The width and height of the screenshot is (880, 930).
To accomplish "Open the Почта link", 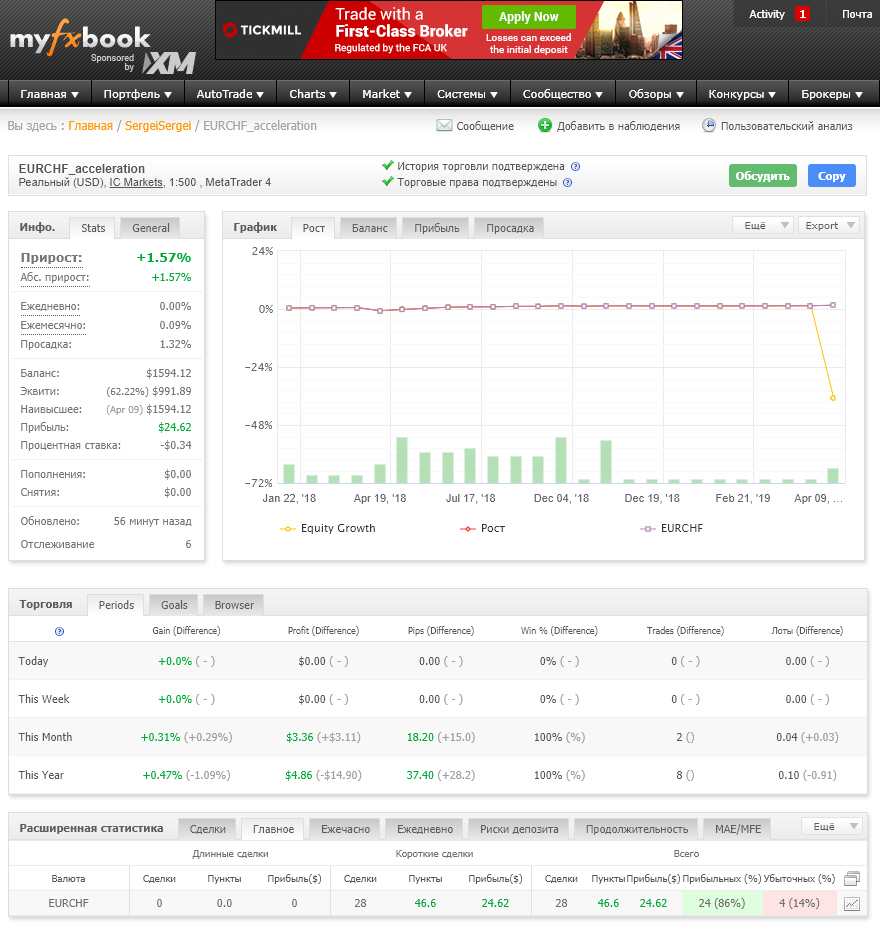I will [856, 14].
